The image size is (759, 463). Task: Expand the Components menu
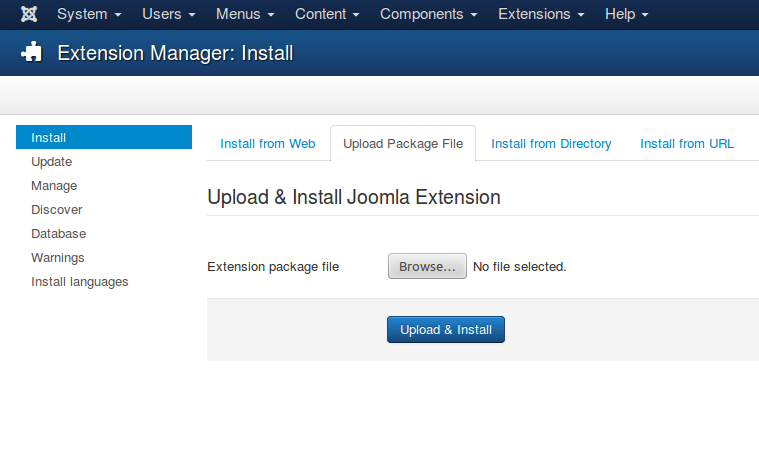coord(428,14)
